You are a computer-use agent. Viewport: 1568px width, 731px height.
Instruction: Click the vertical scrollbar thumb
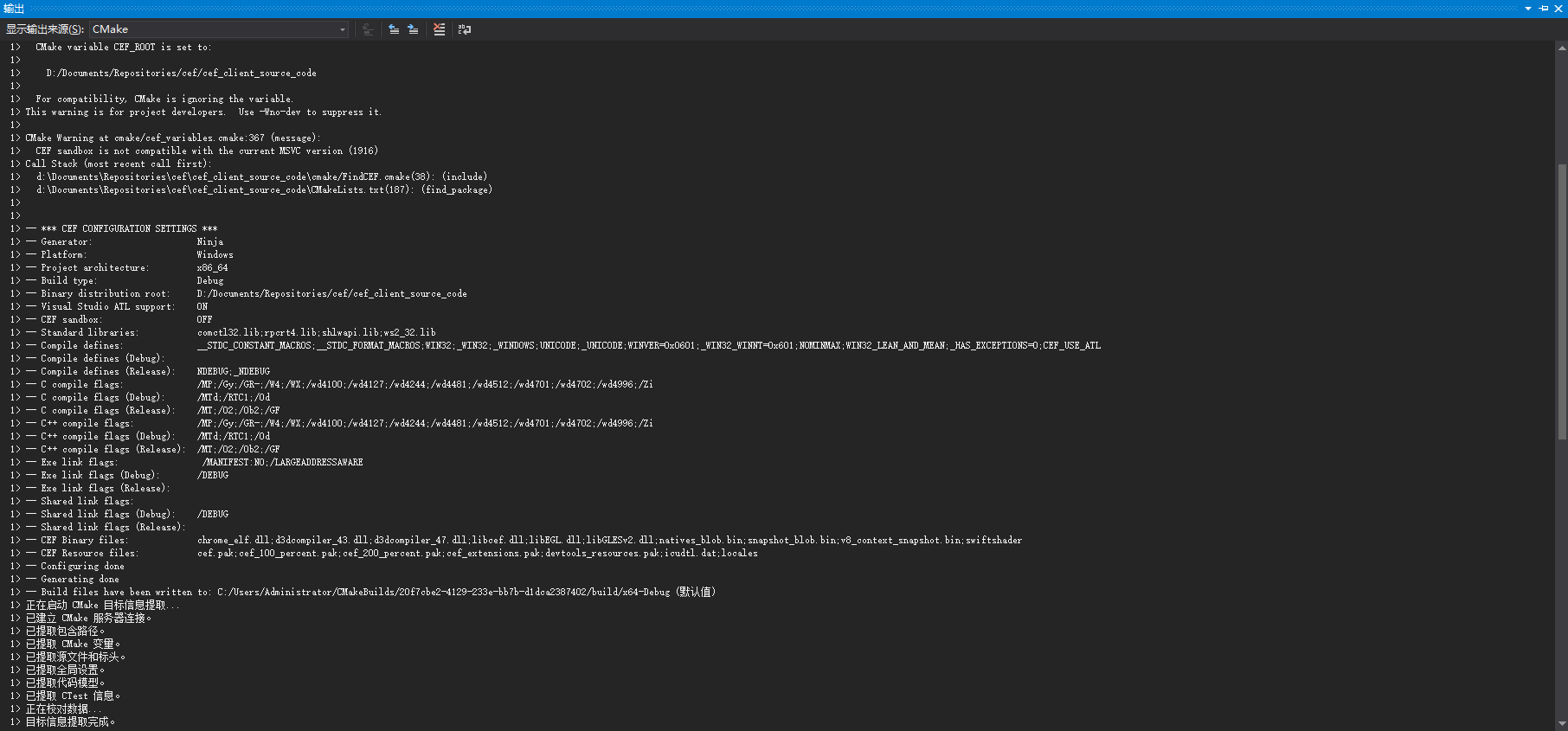(x=1562, y=301)
